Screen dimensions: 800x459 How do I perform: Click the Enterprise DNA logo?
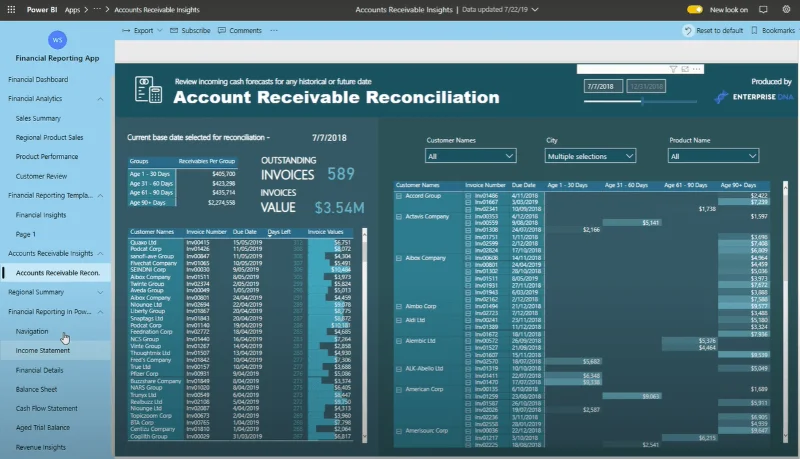[755, 96]
